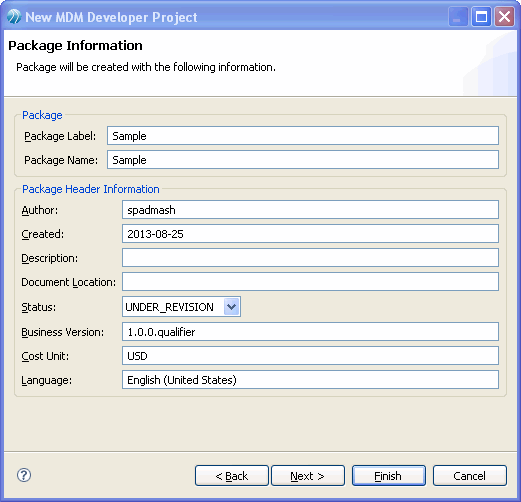Viewport: 521px width, 502px height.
Task: Cancel the new project dialog
Action: (470, 476)
